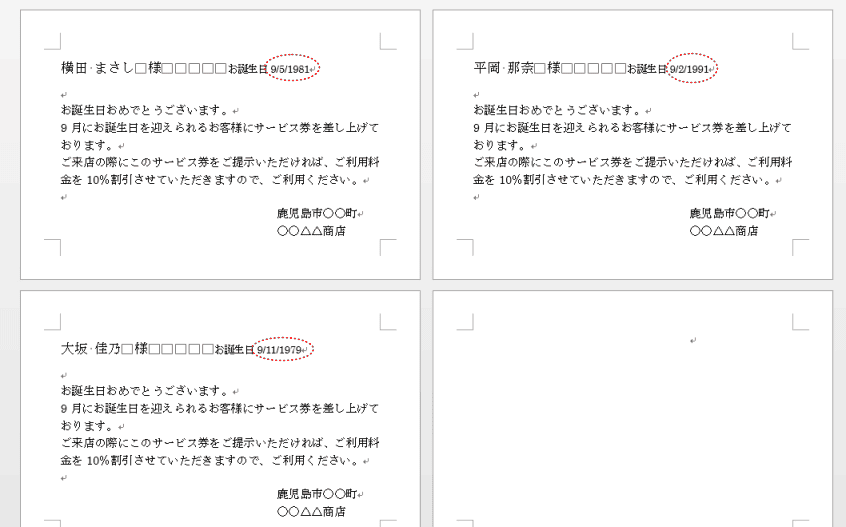The width and height of the screenshot is (846, 527).
Task: Click 9月にお誕生日を迎え line on 大坂 page
Action: [220, 408]
